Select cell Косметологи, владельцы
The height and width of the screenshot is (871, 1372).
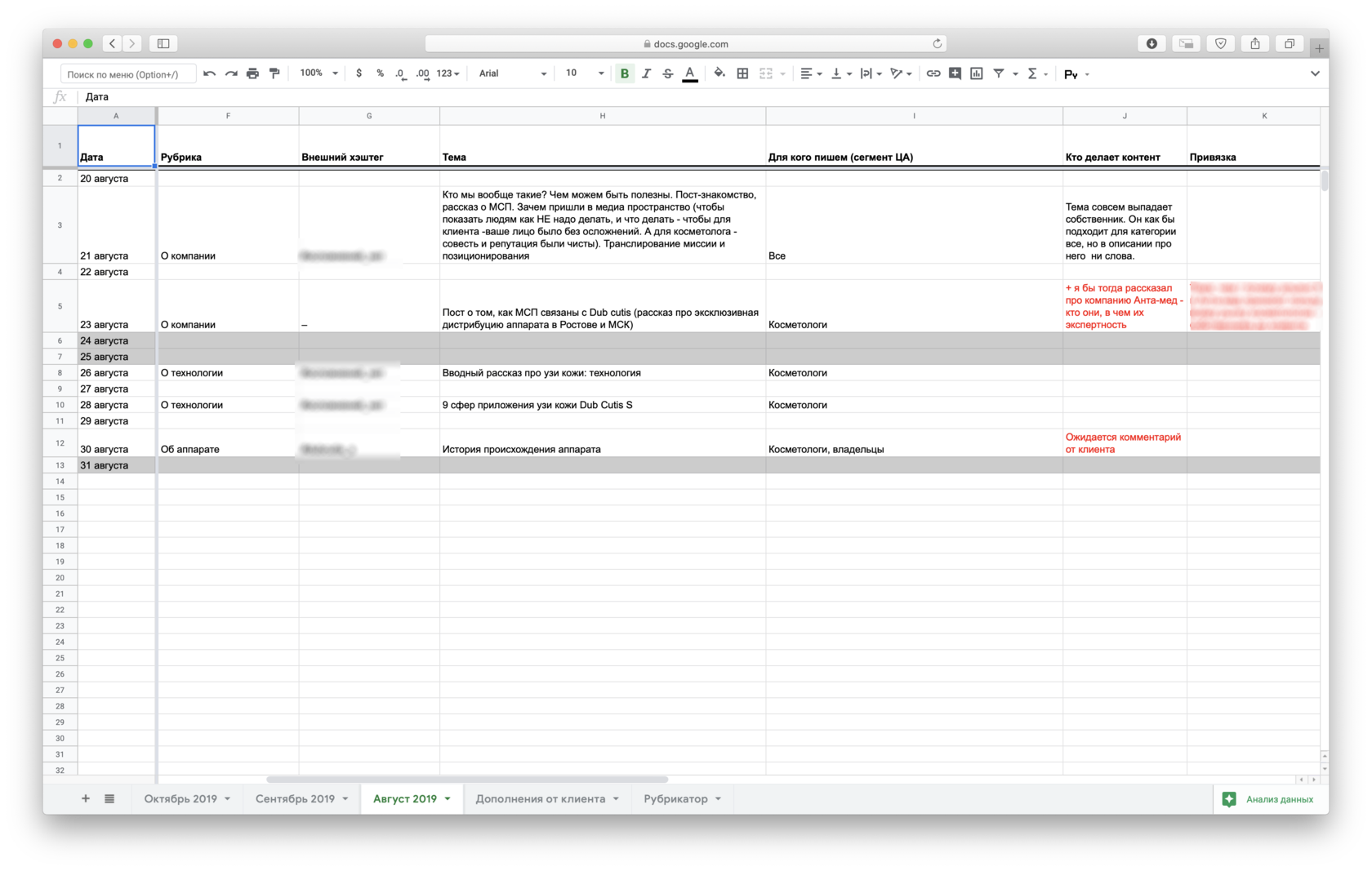(x=914, y=443)
